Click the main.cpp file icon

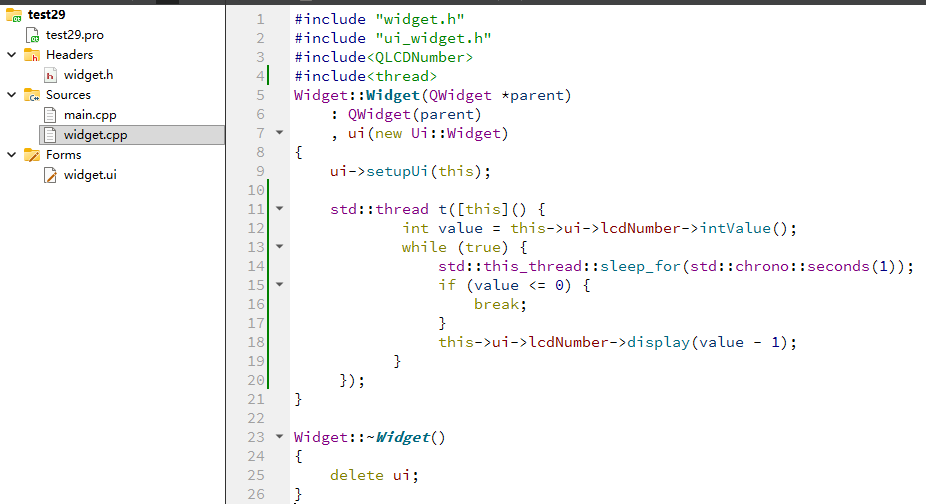click(x=50, y=115)
